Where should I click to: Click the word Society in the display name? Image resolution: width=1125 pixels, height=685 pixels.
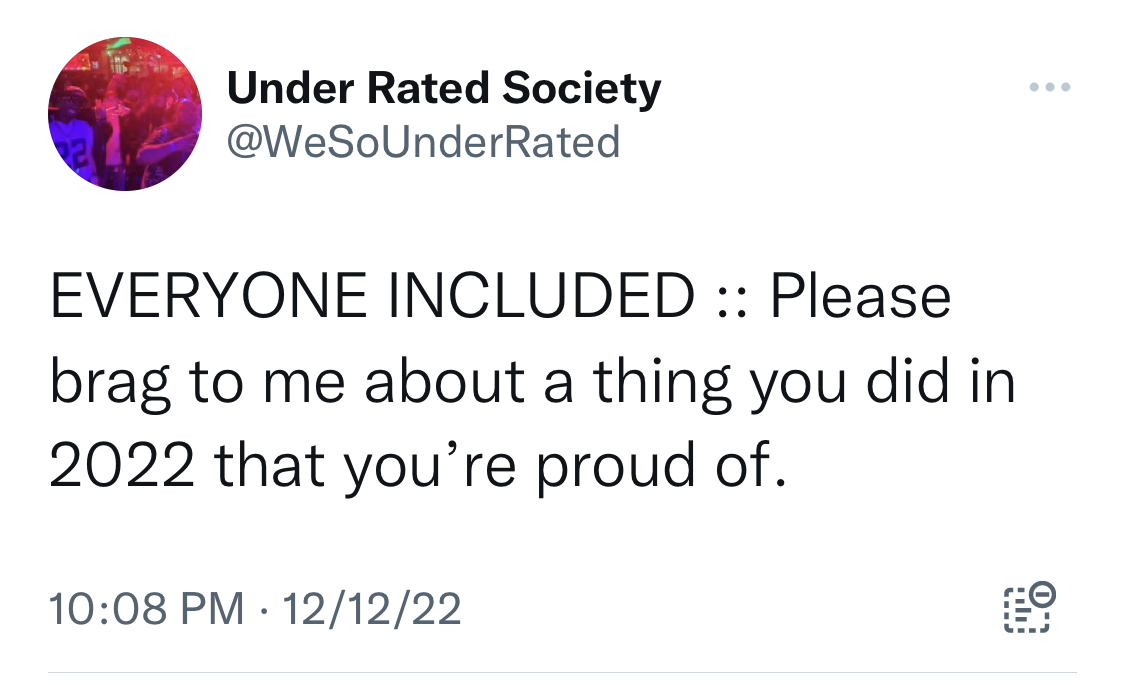coord(581,89)
